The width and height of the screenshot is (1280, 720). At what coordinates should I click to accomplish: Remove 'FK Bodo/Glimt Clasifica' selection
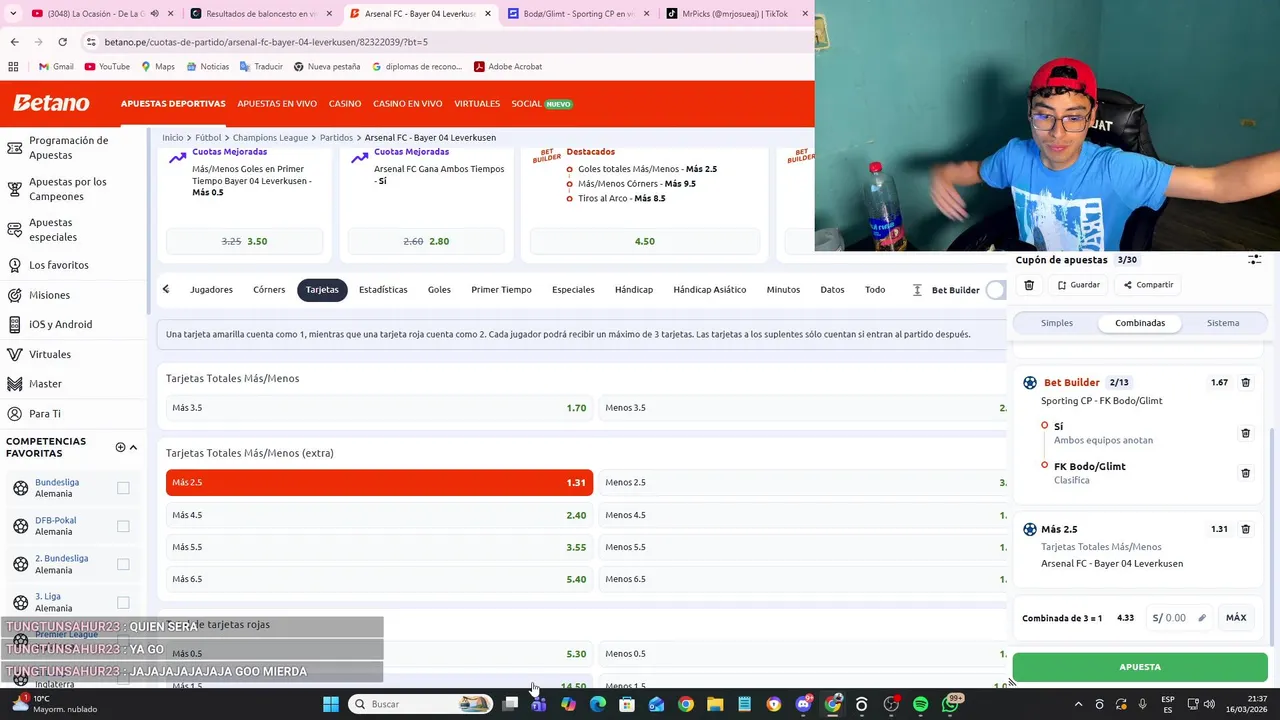[1245, 473]
